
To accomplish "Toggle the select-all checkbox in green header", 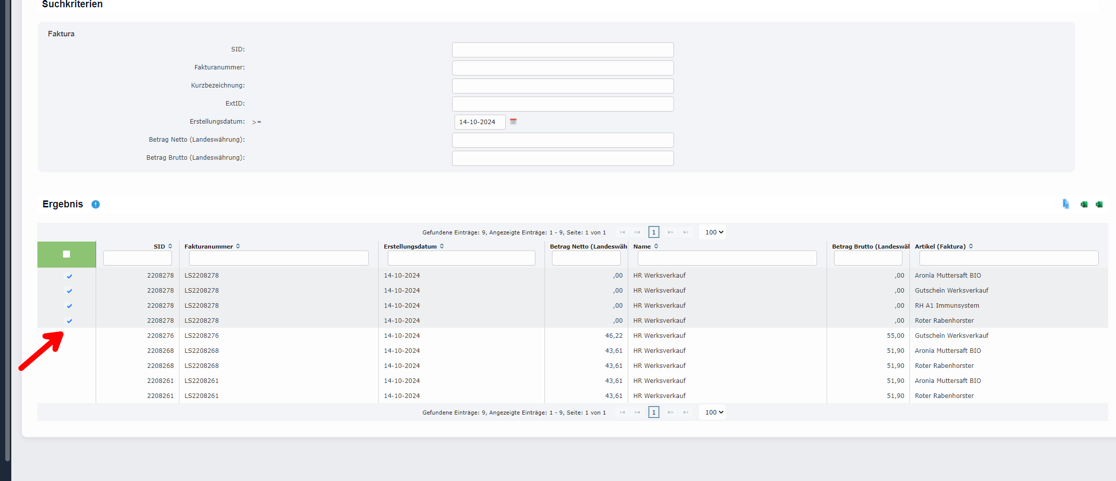I will 67,254.
